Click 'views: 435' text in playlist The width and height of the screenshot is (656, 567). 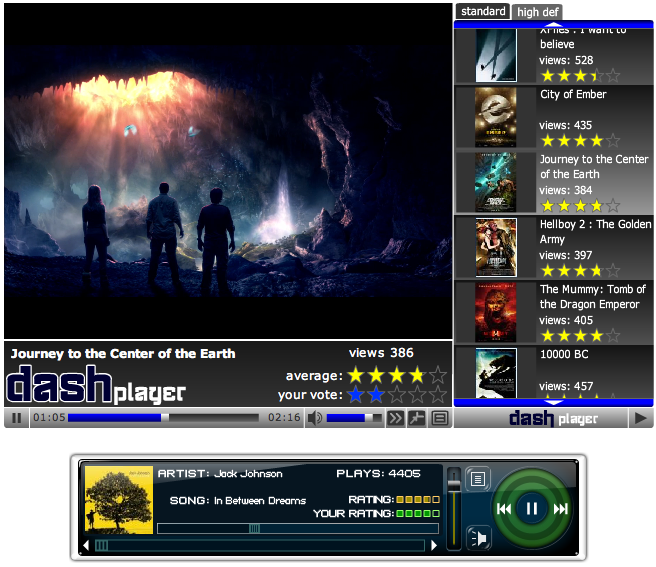point(565,125)
